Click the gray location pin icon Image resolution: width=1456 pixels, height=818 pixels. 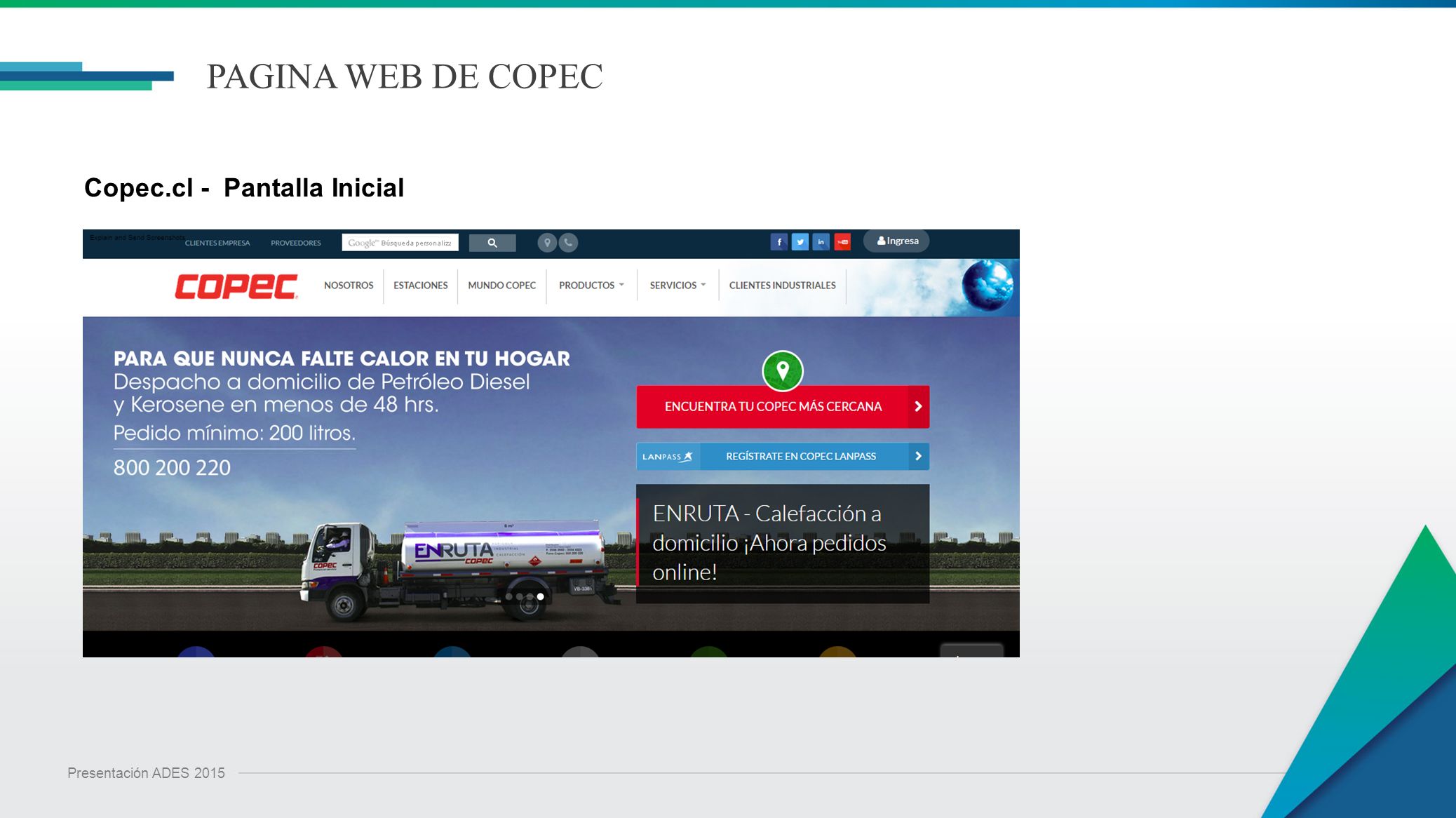coord(547,243)
